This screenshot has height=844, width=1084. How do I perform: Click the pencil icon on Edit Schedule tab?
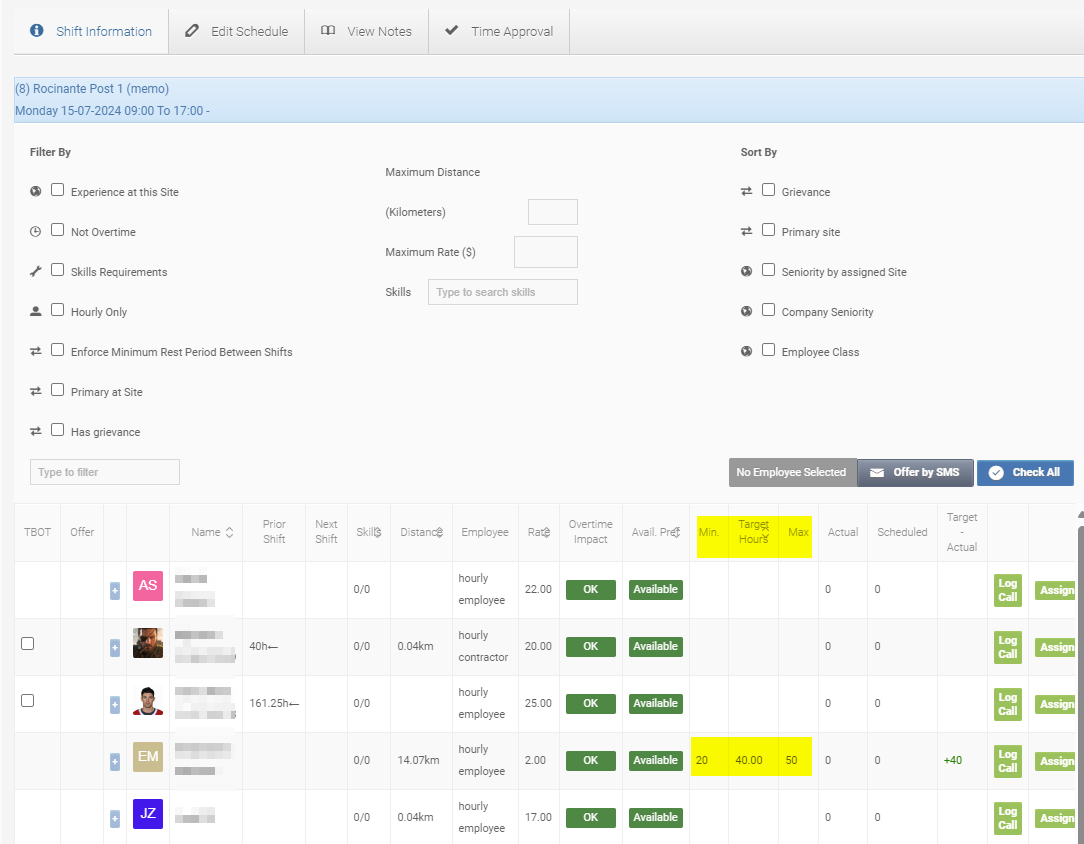pyautogui.click(x=191, y=31)
